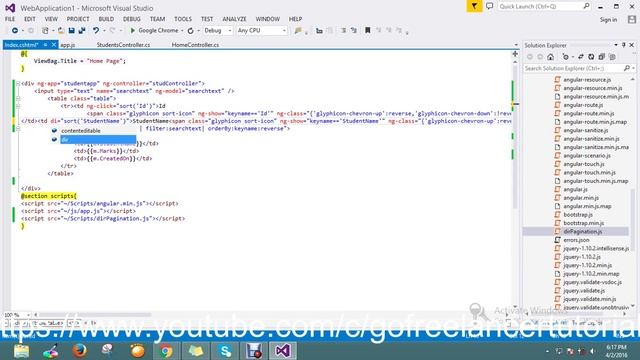
Task: Toggle a bookmark with the toolbar bookmark icon
Action: click(x=367, y=31)
